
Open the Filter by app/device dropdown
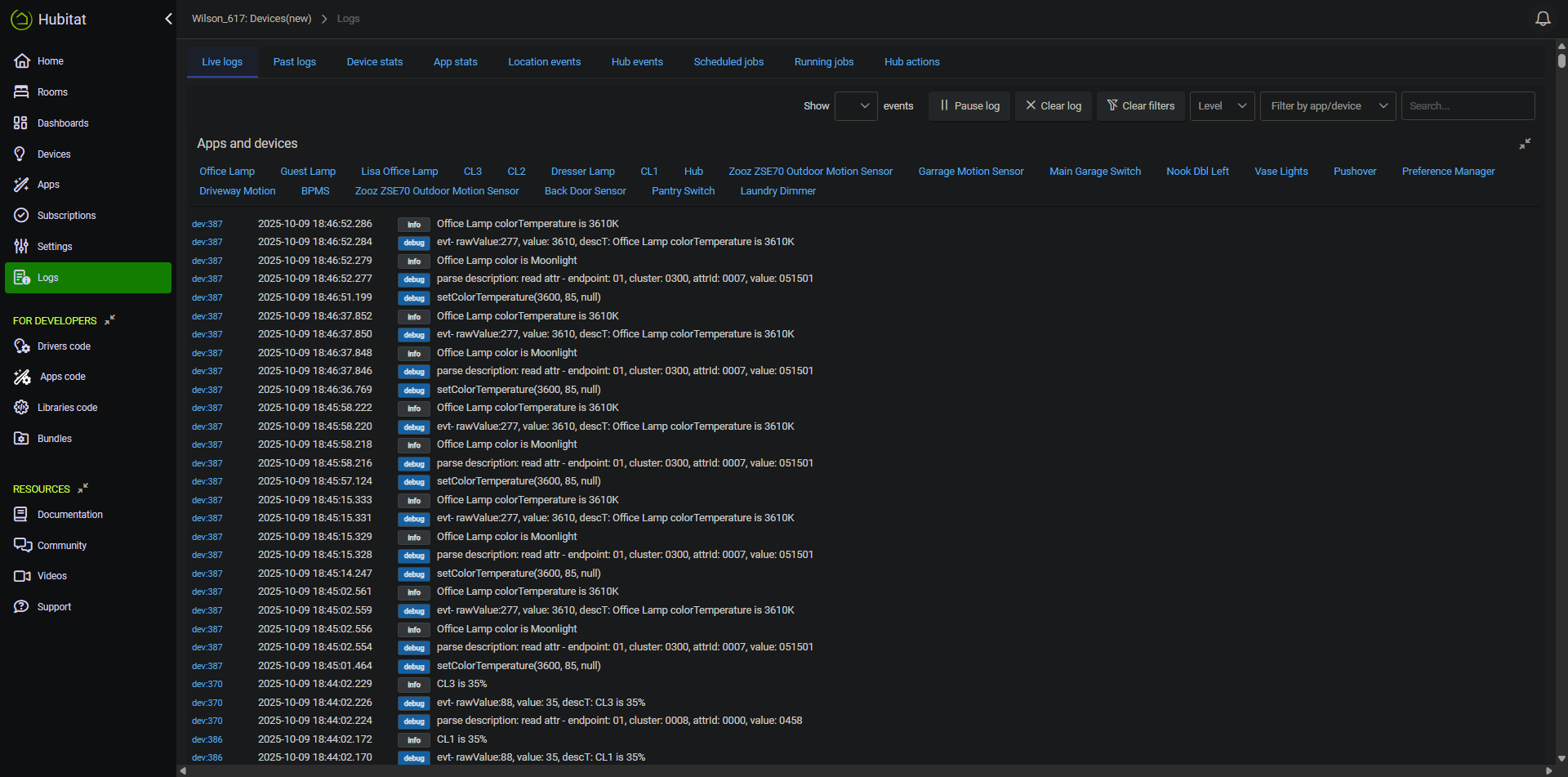coord(1328,106)
